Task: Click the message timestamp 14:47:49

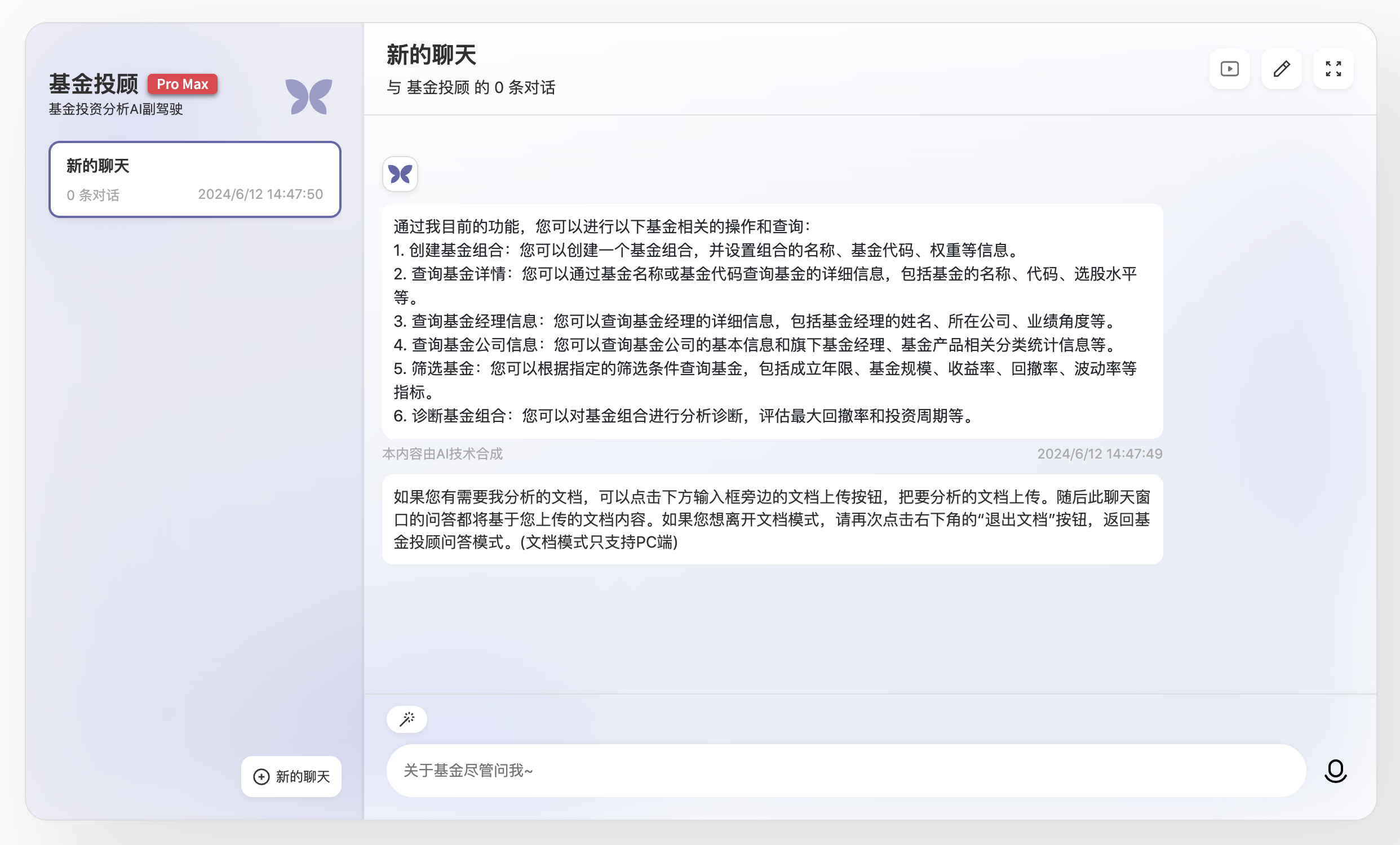Action: (x=1099, y=453)
